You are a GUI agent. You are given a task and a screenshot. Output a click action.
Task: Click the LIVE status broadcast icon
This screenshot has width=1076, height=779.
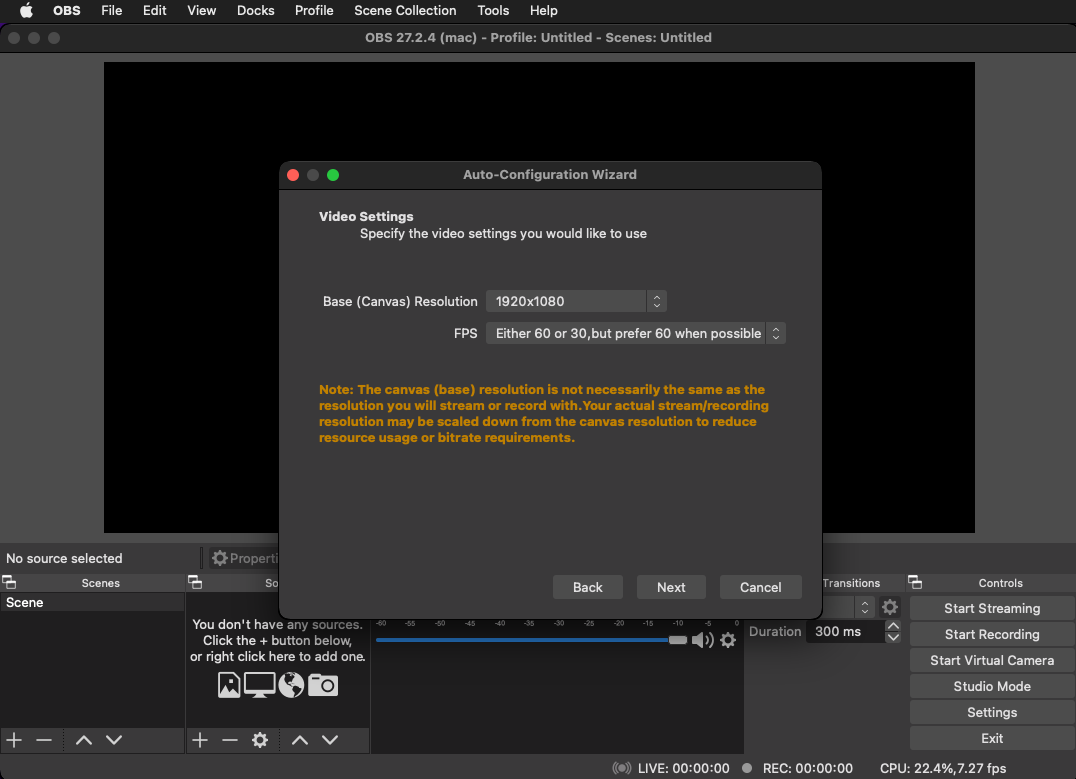(x=622, y=768)
